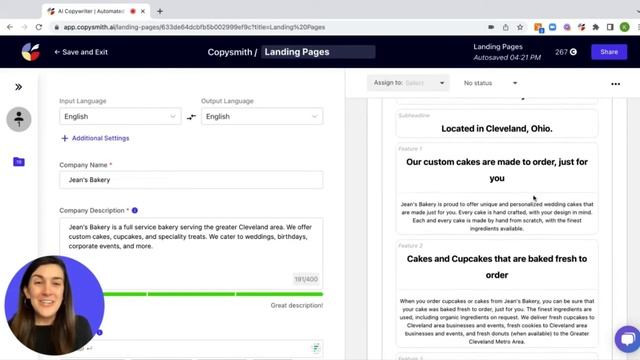Click the Feature 1 wedding cakes paragraph
Viewport: 640px width, 360px height.
pyautogui.click(x=497, y=216)
